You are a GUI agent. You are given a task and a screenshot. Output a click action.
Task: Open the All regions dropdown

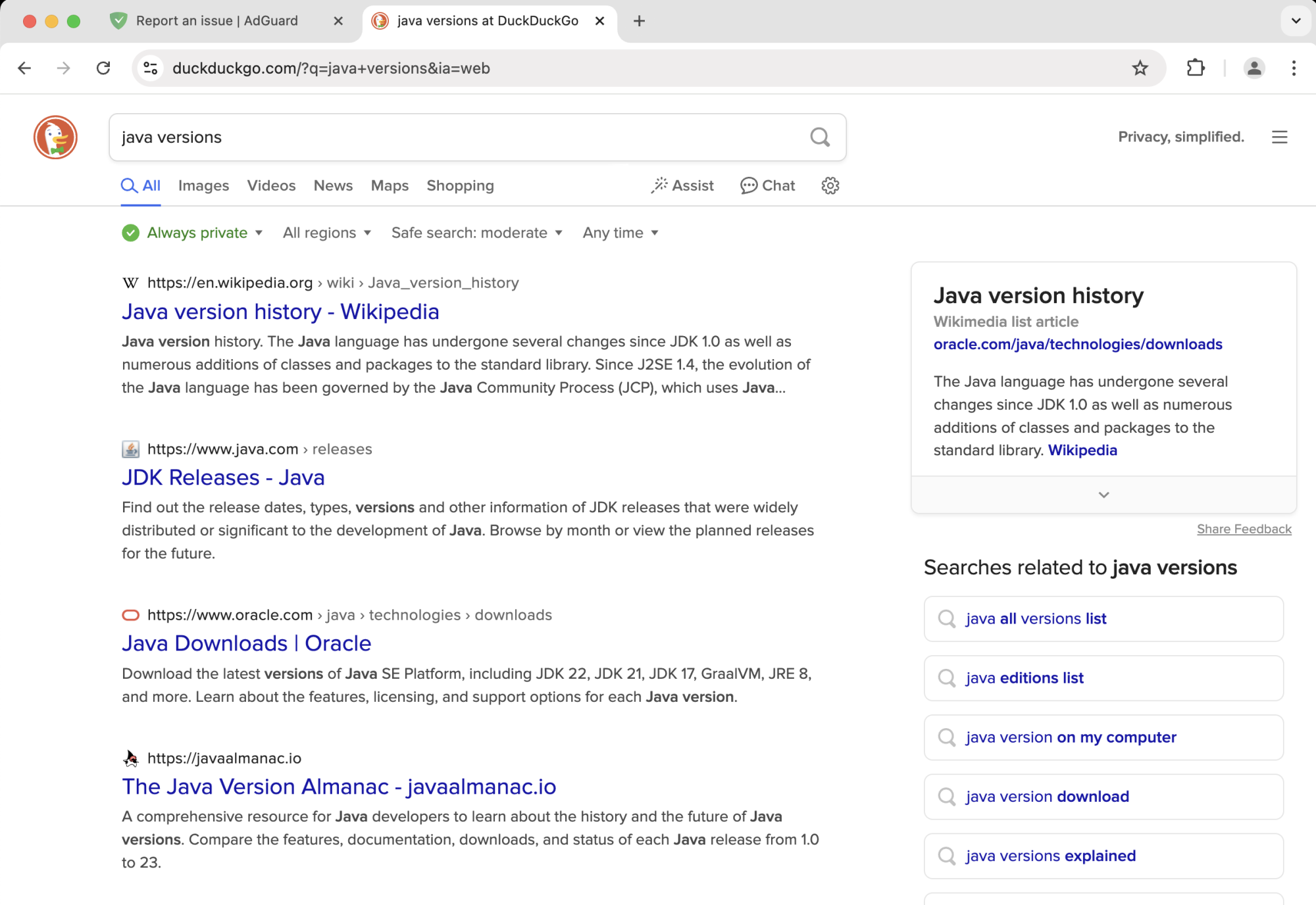(327, 233)
